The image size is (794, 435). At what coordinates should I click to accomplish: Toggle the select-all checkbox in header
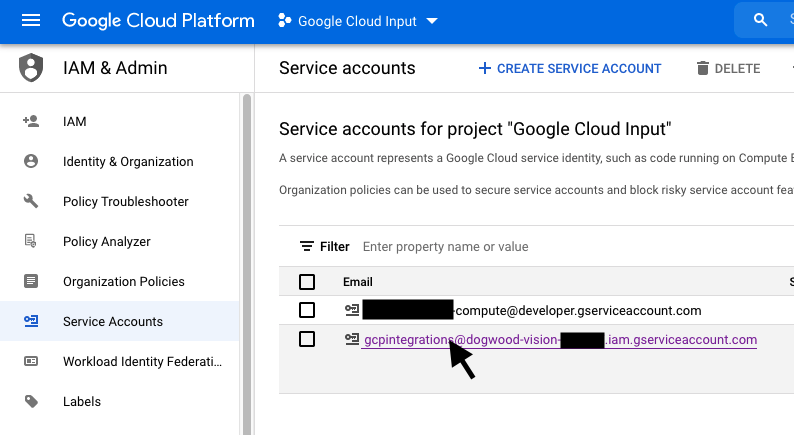click(307, 282)
